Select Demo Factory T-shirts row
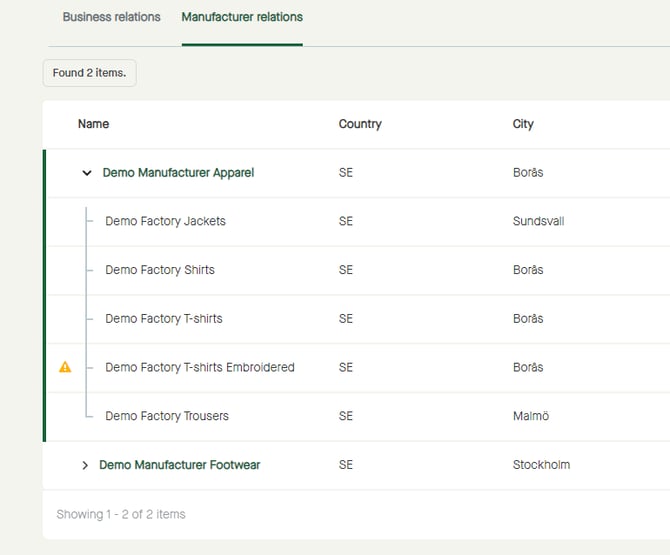Viewport: 670px width, 555px height. 164,319
